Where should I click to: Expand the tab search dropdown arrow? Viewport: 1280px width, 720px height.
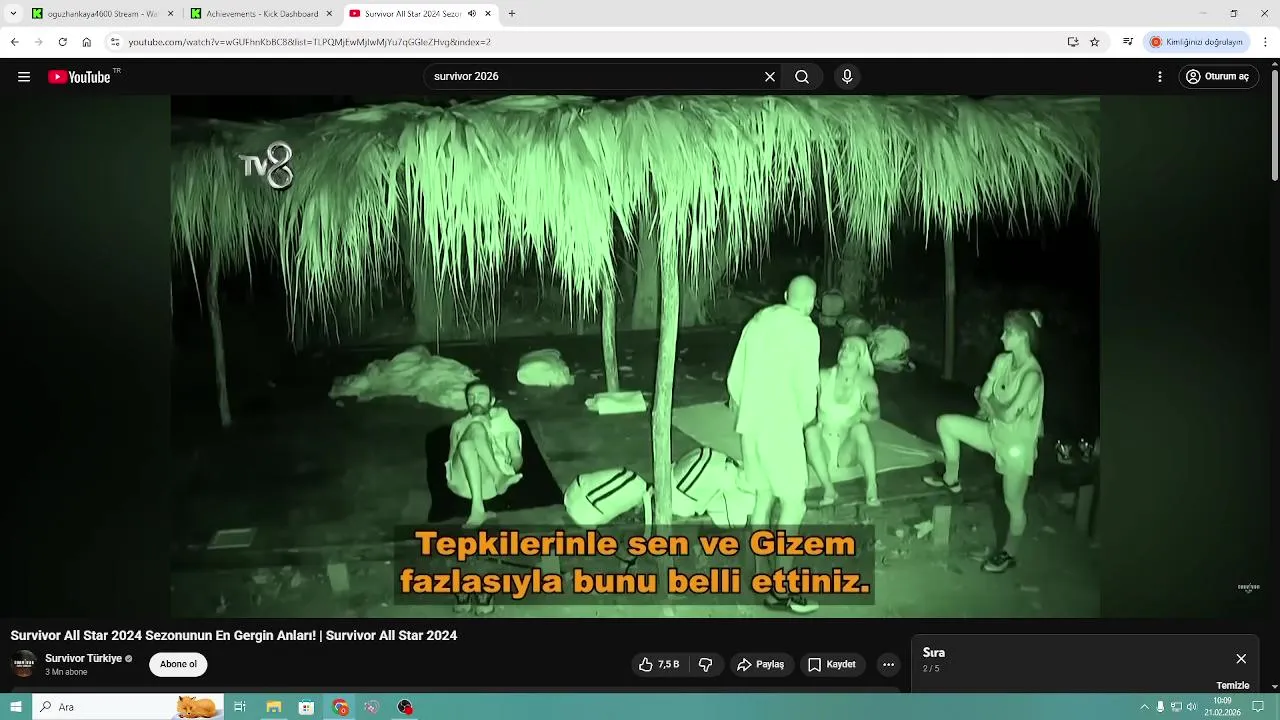pos(13,14)
